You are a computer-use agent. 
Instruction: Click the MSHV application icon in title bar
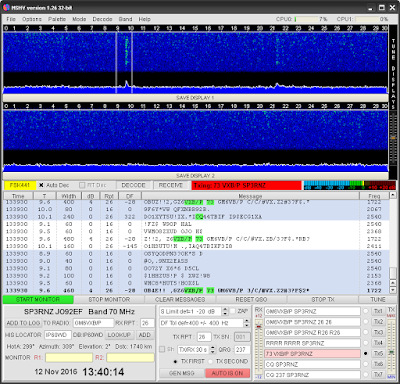click(6, 7)
